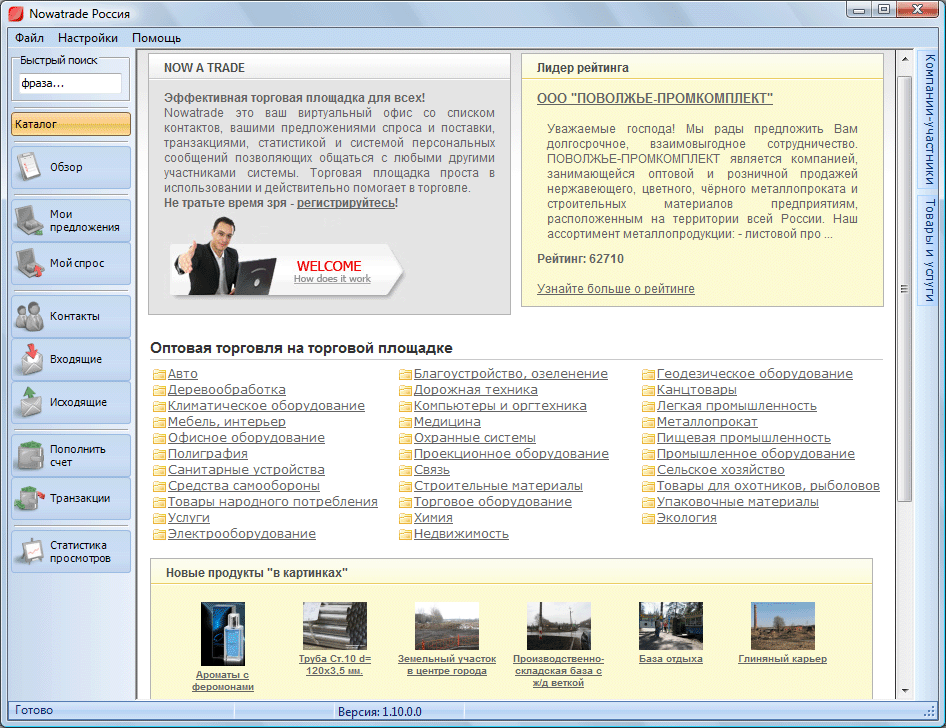946x728 pixels.
Task: Open Средства самообороны category
Action: [x=244, y=486]
